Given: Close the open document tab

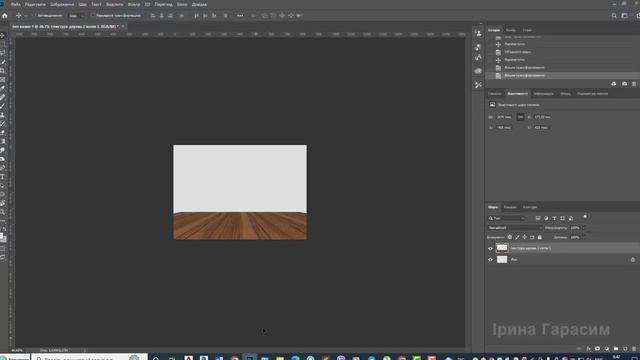Looking at the screenshot, I should (x=123, y=26).
